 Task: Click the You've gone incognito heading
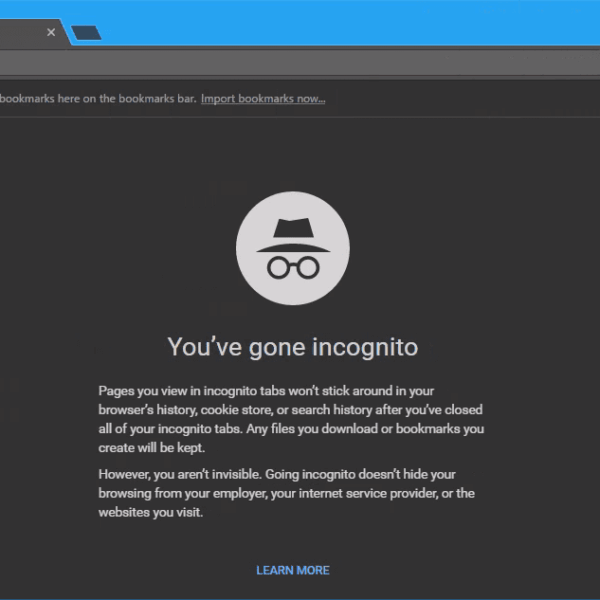point(293,347)
